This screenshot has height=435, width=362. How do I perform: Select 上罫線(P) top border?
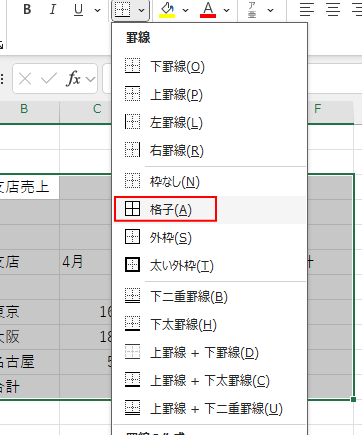pos(209,94)
